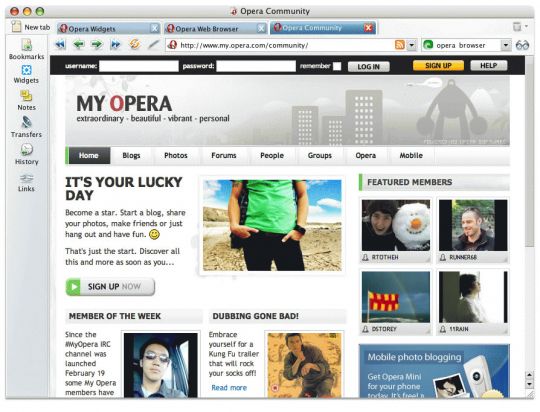
Task: Click the scrollbar down arrow
Action: (x=529, y=383)
